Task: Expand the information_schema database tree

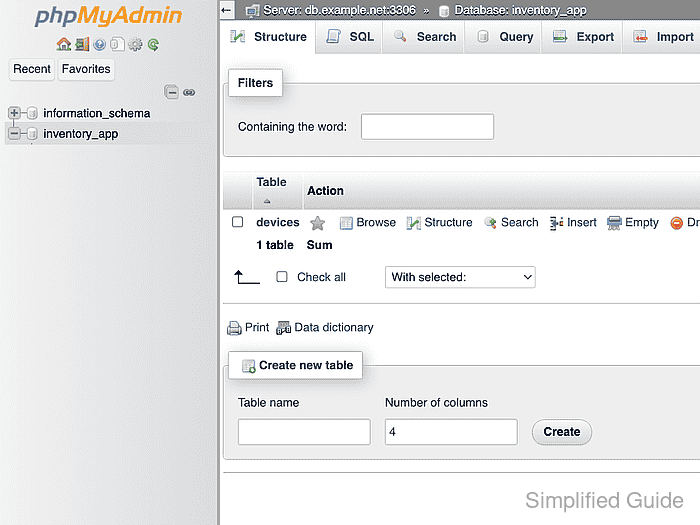Action: tap(14, 113)
